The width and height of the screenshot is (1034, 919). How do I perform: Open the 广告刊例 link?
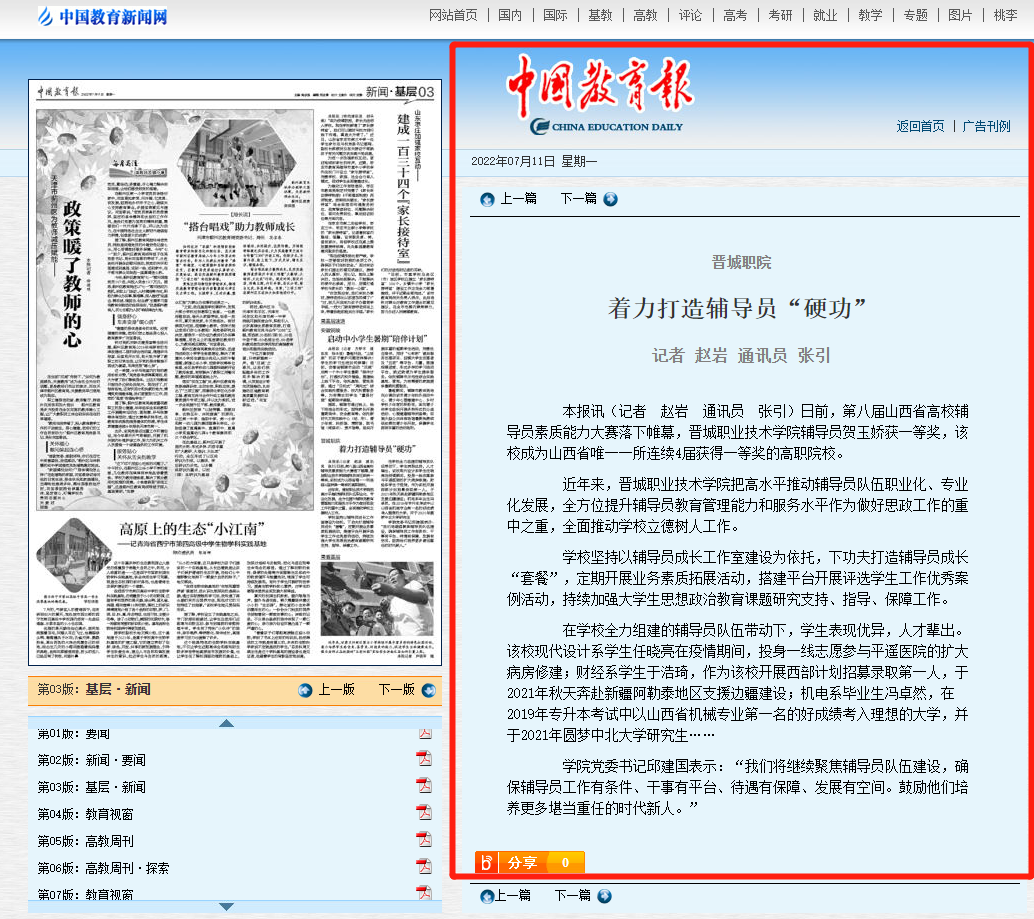coord(986,126)
